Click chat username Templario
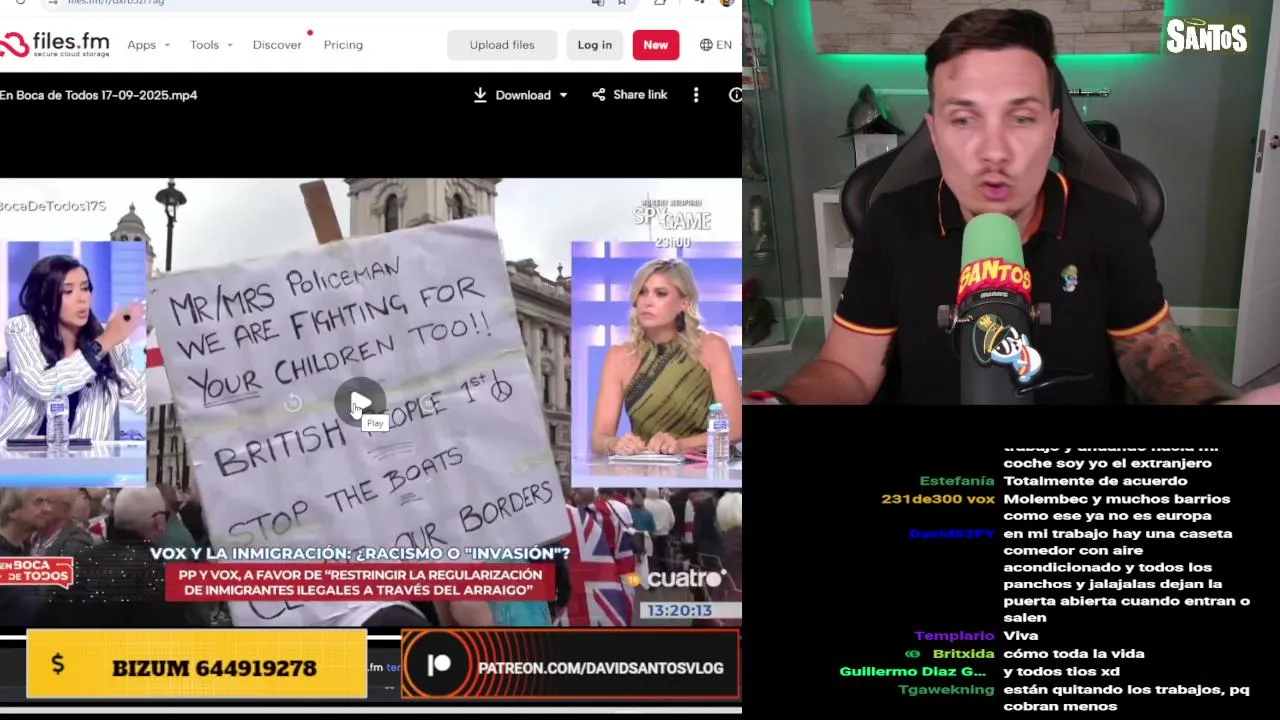This screenshot has width=1280, height=720. (954, 636)
